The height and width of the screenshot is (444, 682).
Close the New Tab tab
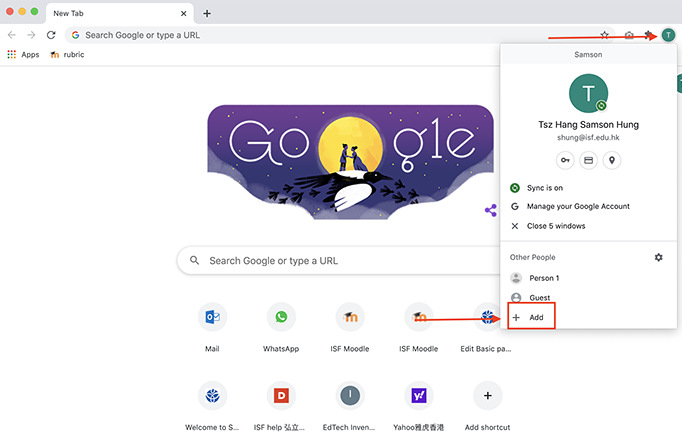(184, 13)
